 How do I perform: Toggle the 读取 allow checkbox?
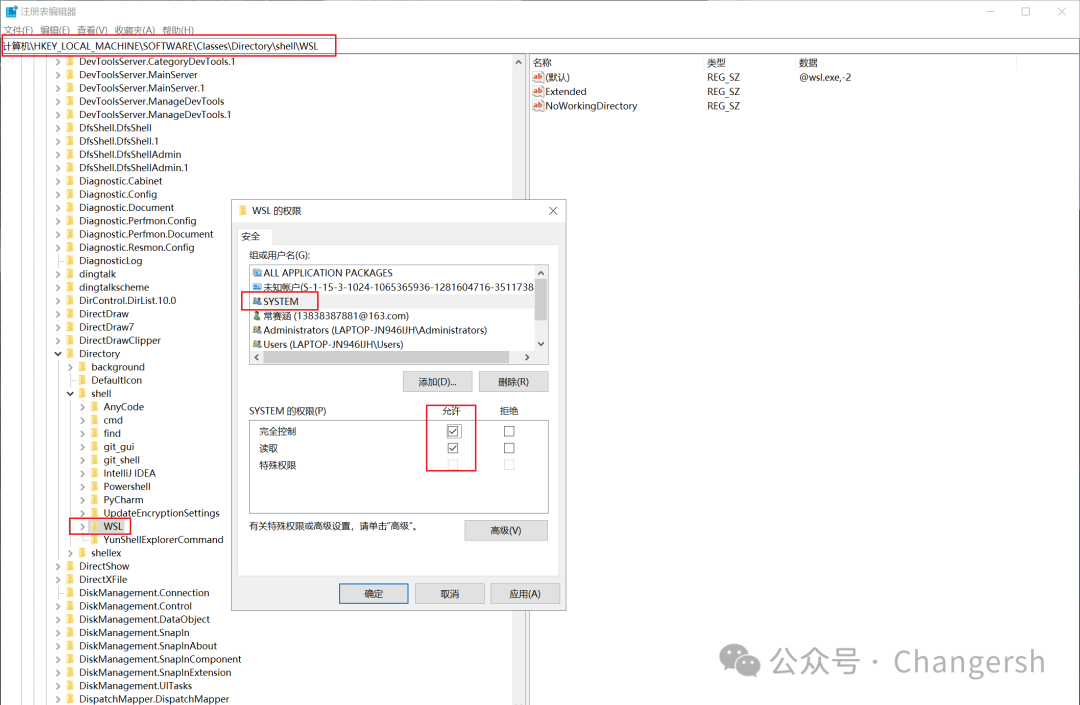click(453, 448)
